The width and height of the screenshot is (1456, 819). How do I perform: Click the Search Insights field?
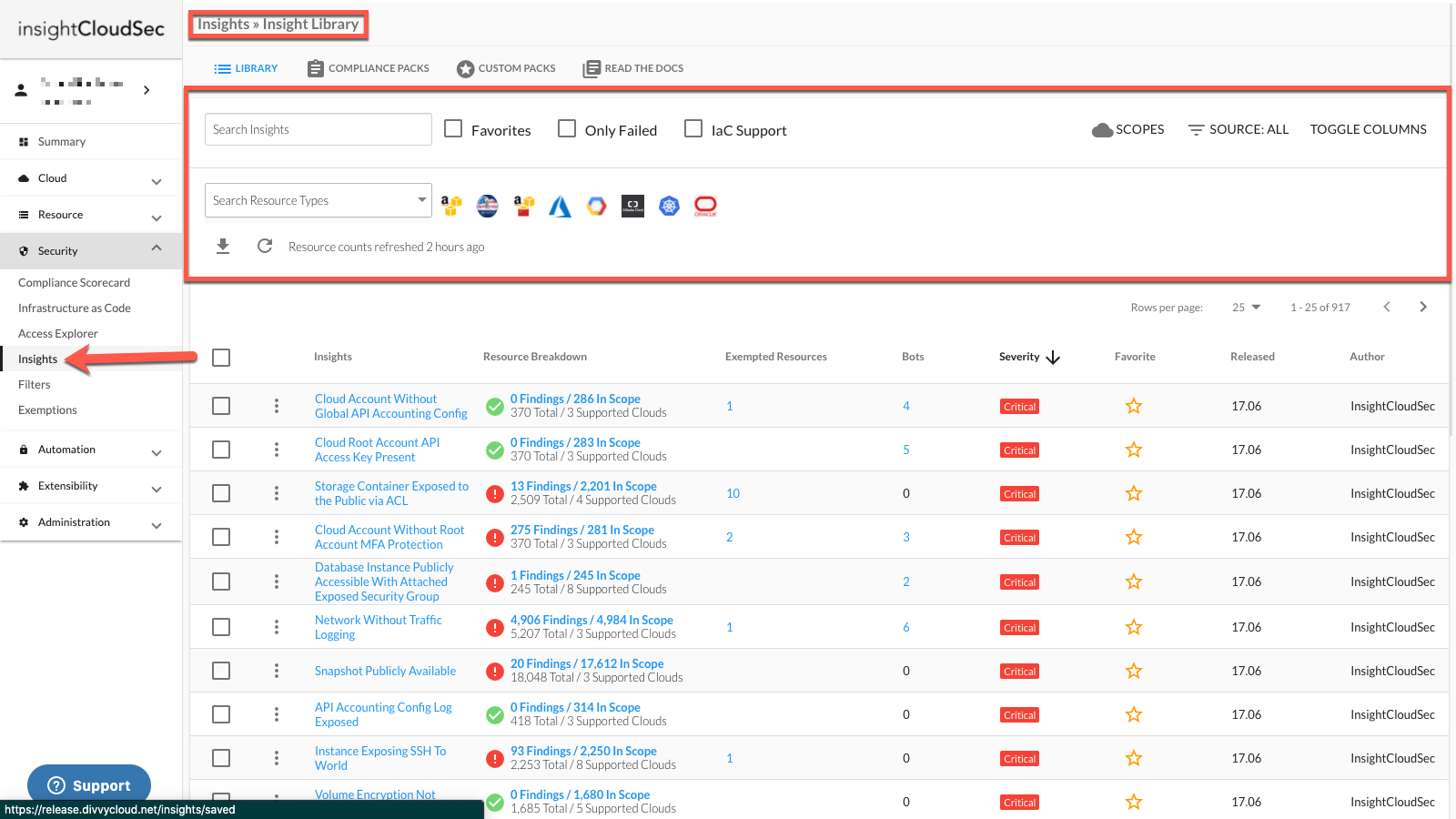tap(318, 129)
